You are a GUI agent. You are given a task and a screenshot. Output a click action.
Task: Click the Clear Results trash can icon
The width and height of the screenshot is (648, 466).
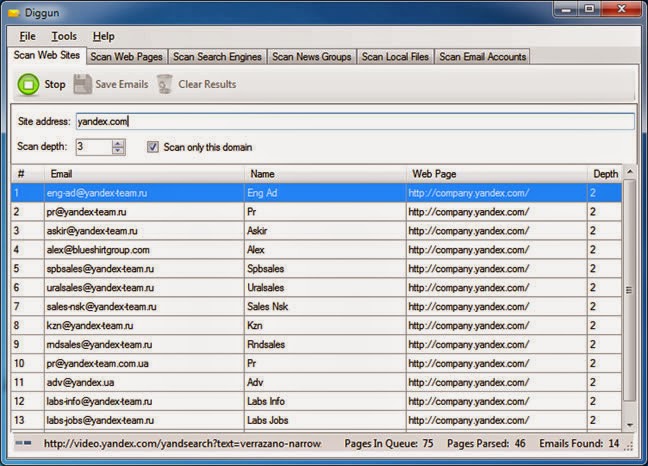coord(165,84)
